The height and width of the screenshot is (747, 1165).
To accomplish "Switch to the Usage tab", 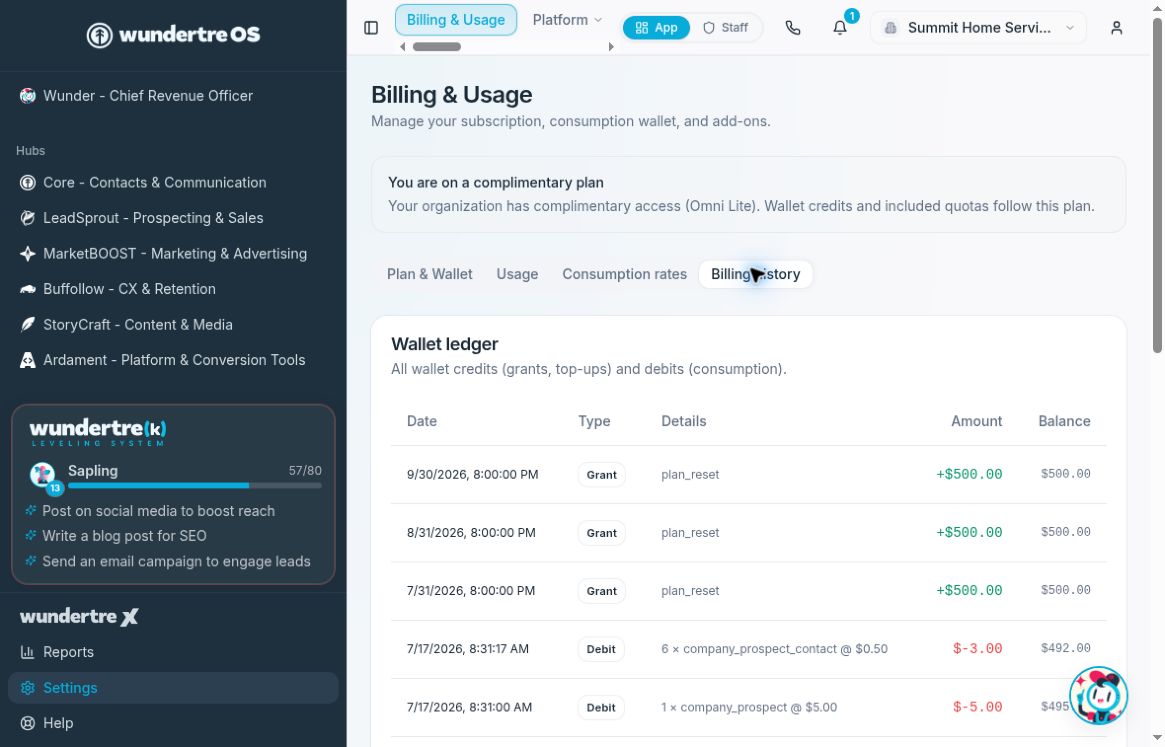I will click(x=517, y=274).
